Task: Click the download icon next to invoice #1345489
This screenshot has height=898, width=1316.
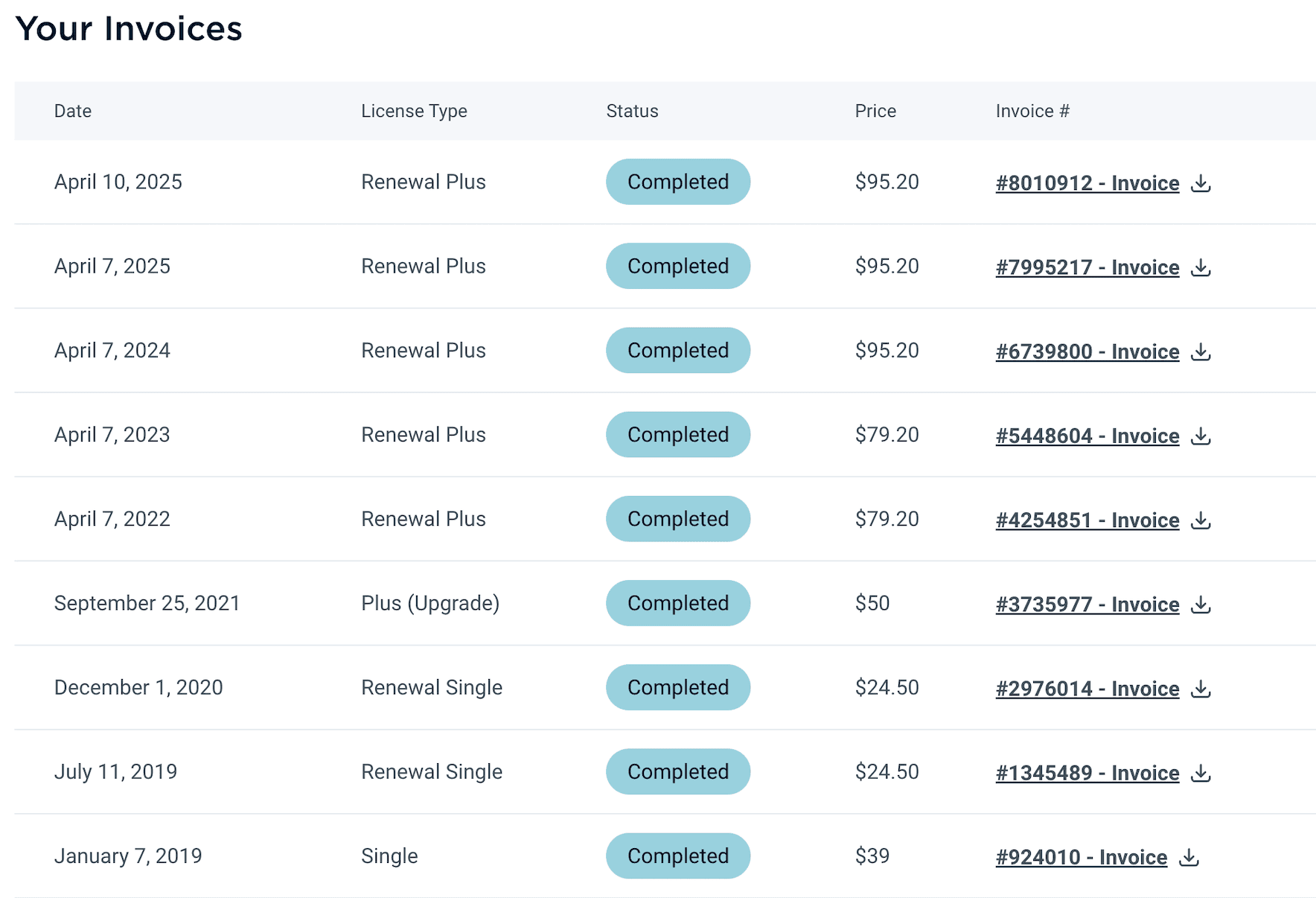Action: pos(1201,774)
